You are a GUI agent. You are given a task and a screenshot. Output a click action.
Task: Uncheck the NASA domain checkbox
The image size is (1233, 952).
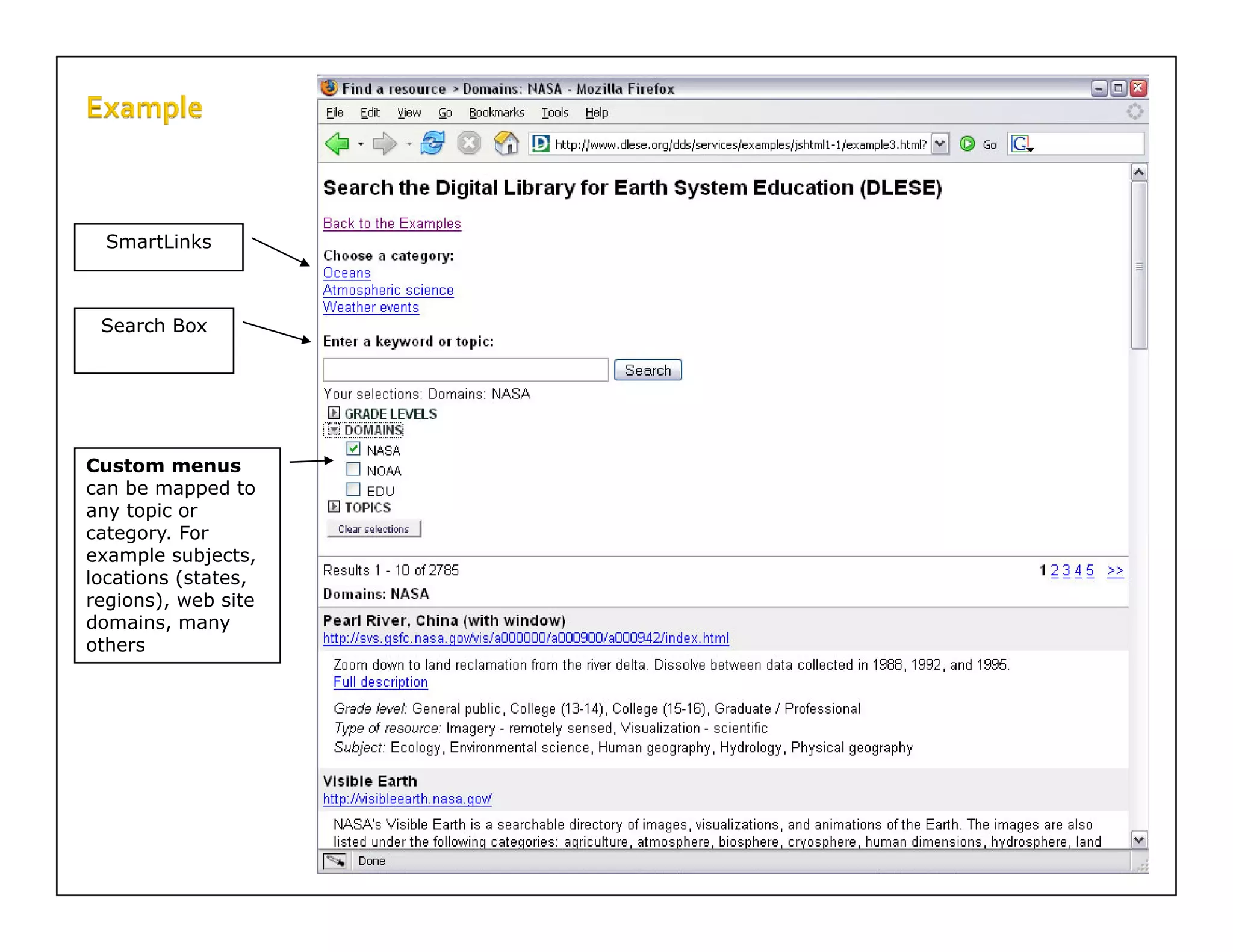point(353,449)
